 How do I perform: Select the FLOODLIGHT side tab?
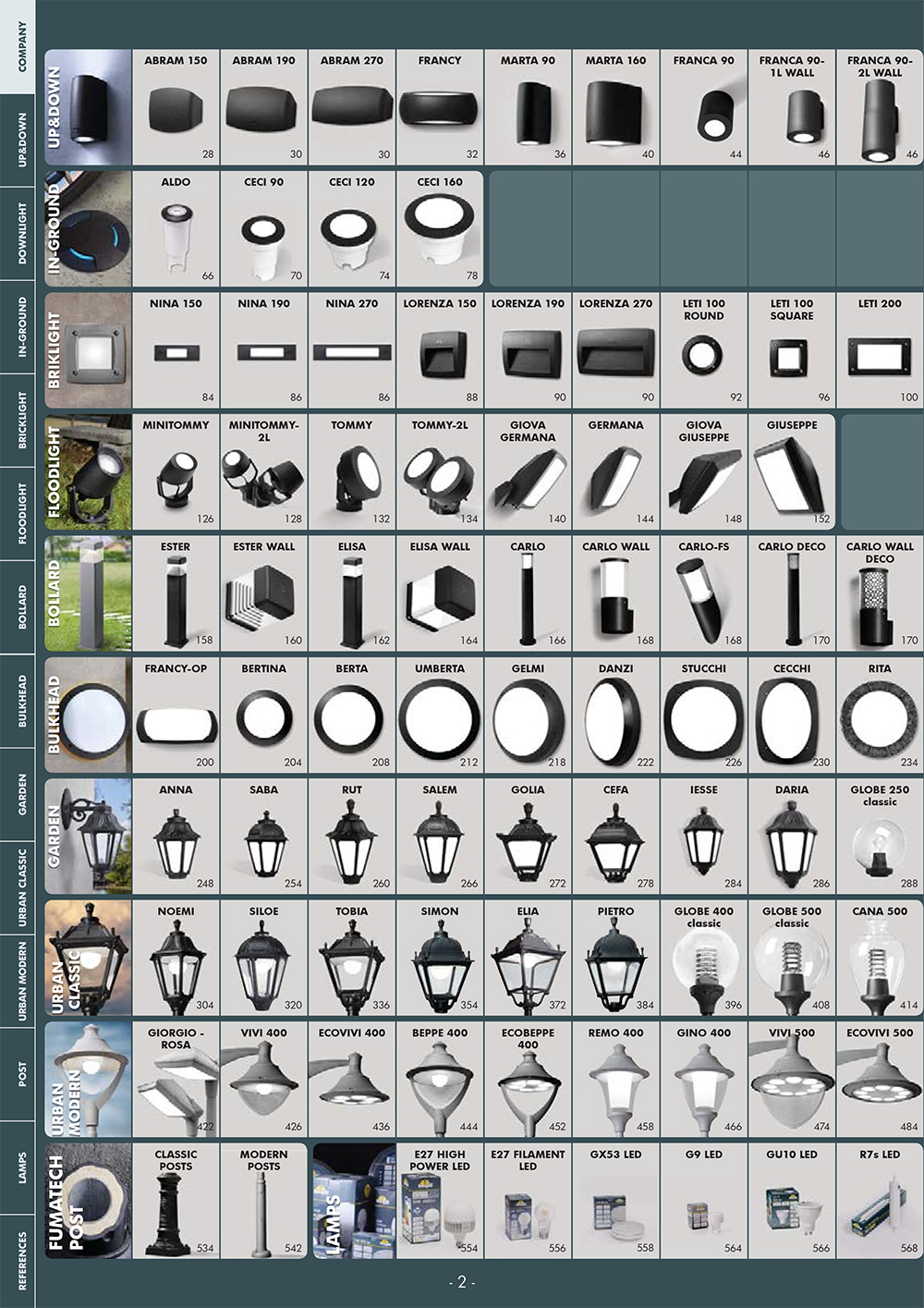click(x=18, y=514)
